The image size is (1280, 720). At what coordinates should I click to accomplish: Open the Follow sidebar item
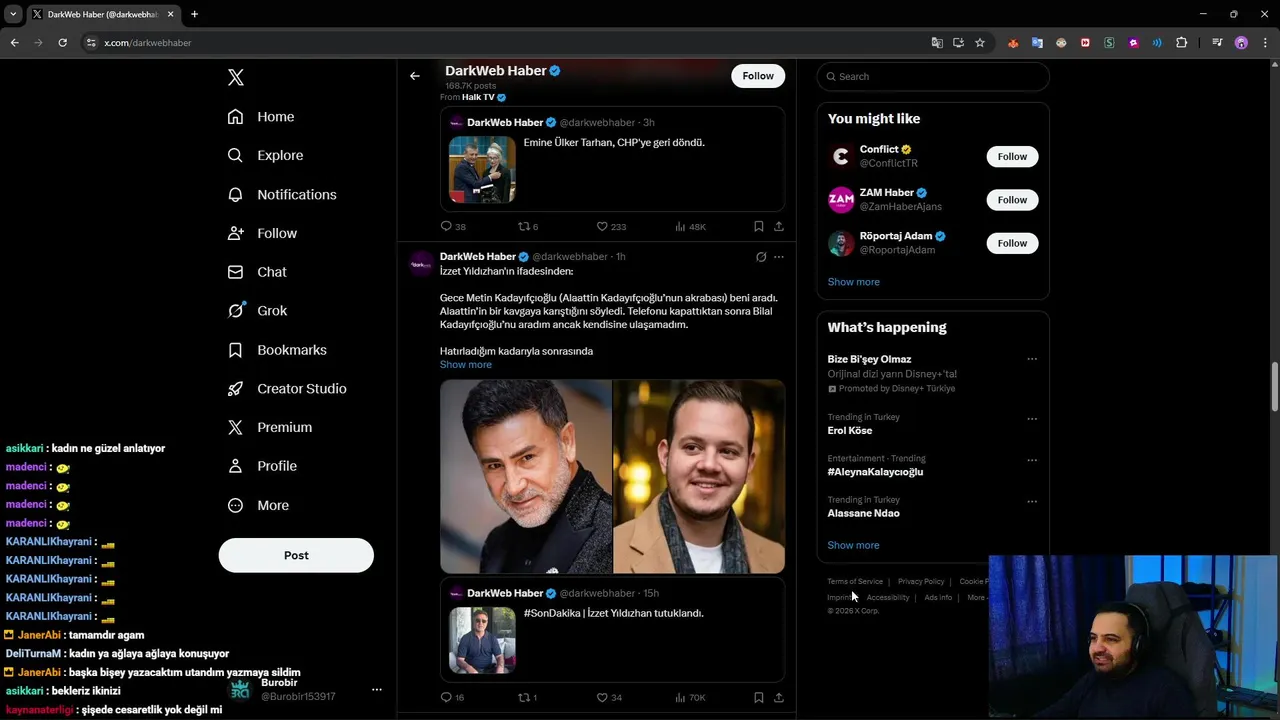tap(262, 233)
